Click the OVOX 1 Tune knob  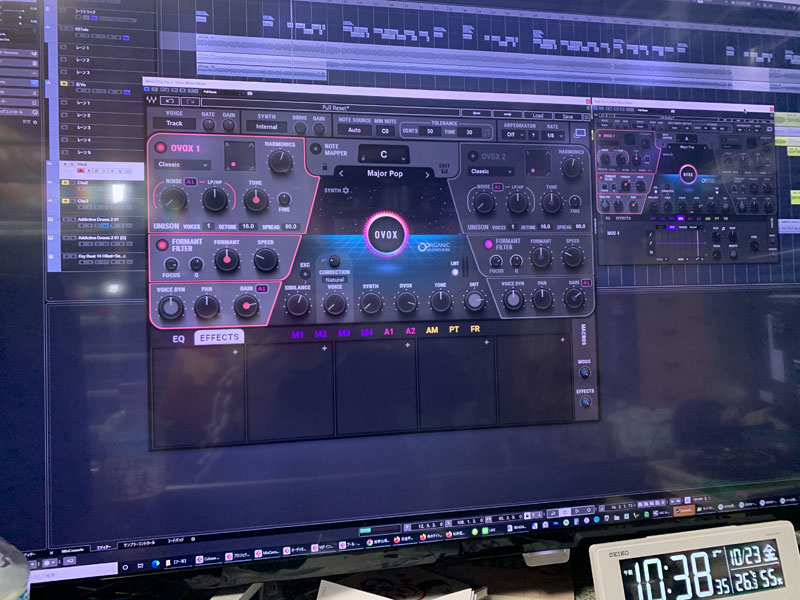coord(256,201)
